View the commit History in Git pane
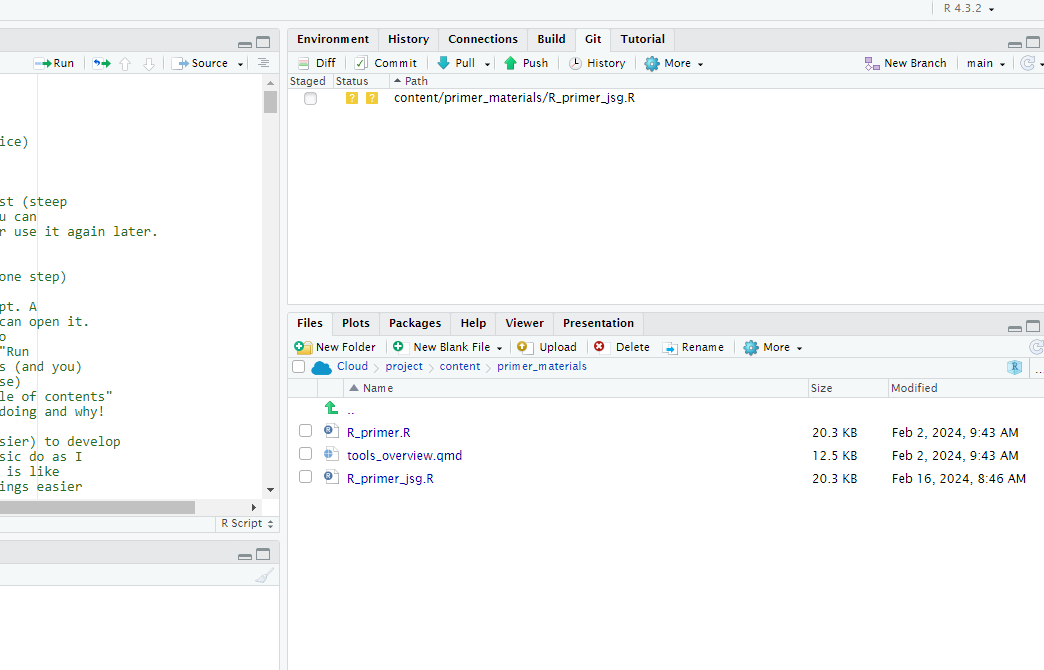This screenshot has width=1044, height=670. coord(597,62)
